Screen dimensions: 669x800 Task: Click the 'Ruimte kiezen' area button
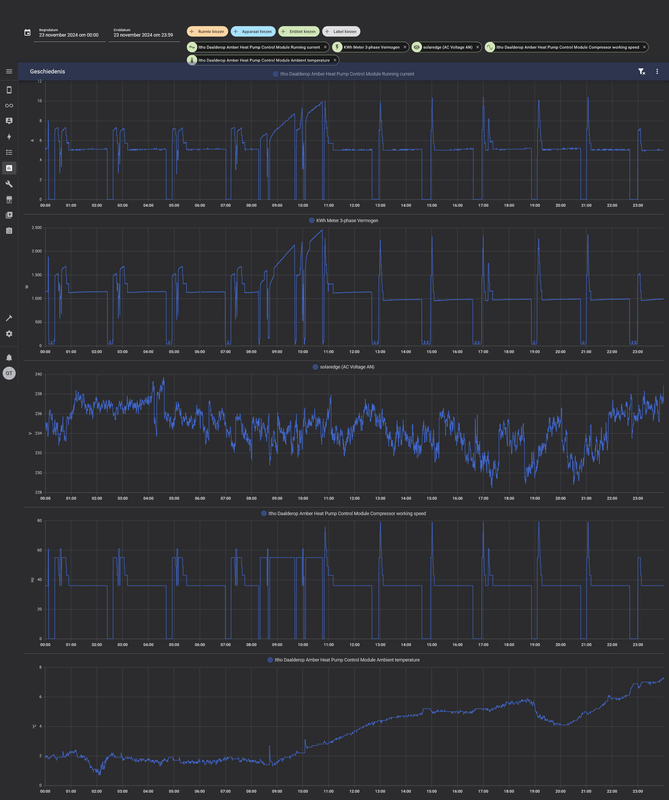pyautogui.click(x=207, y=32)
